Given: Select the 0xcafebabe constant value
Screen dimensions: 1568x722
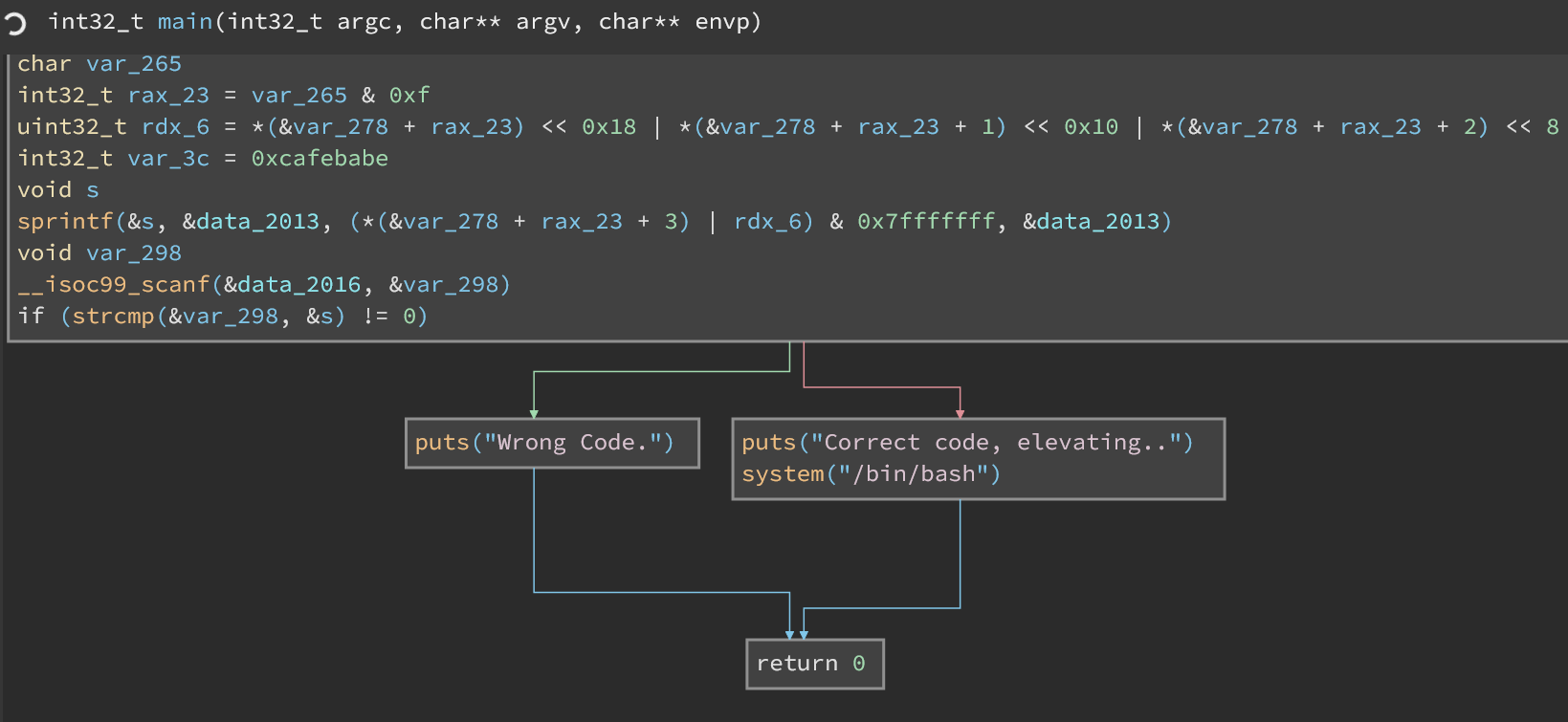Looking at the screenshot, I should [320, 159].
